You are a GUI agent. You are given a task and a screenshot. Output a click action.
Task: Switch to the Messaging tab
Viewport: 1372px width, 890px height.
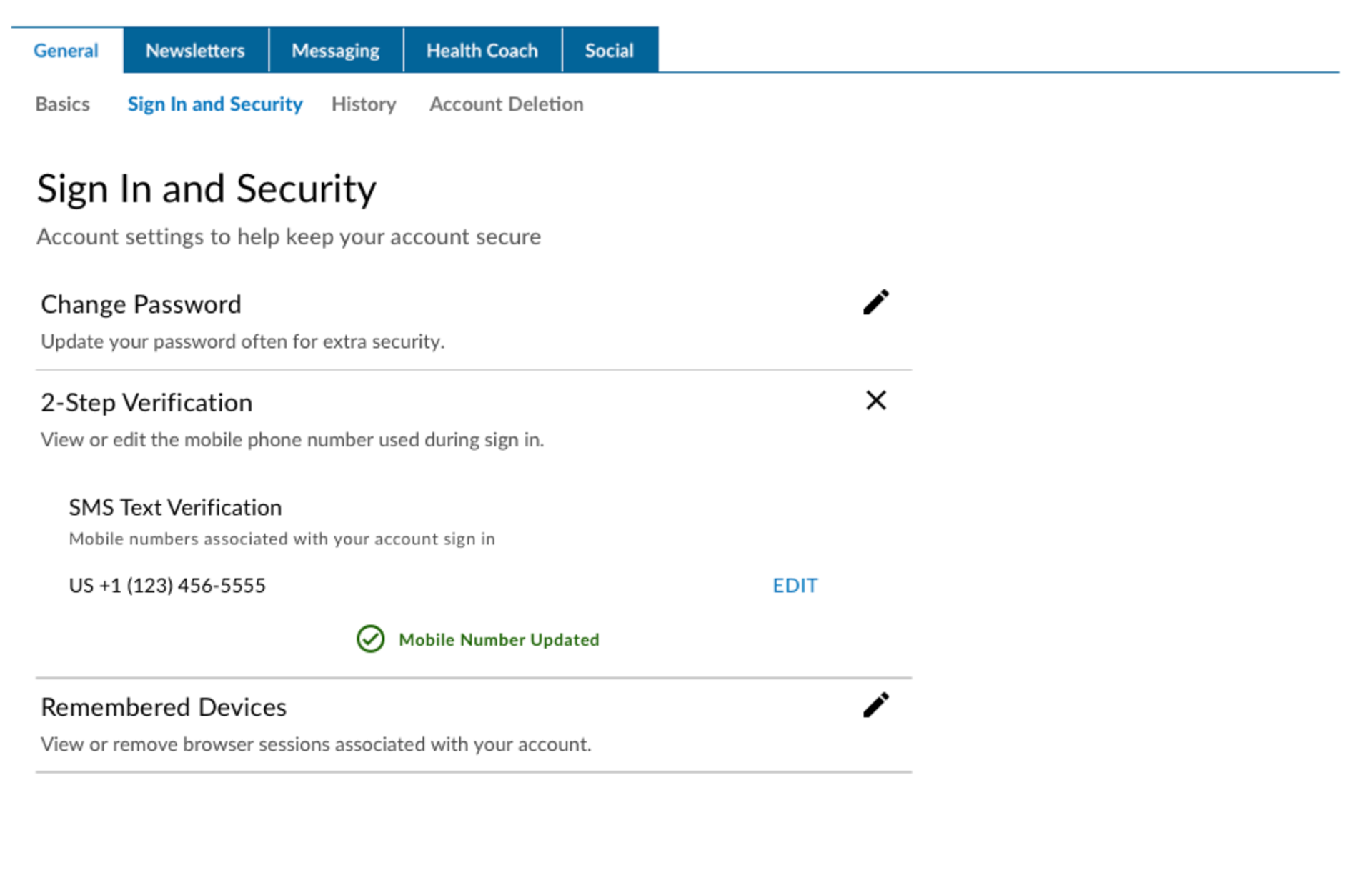tap(335, 51)
